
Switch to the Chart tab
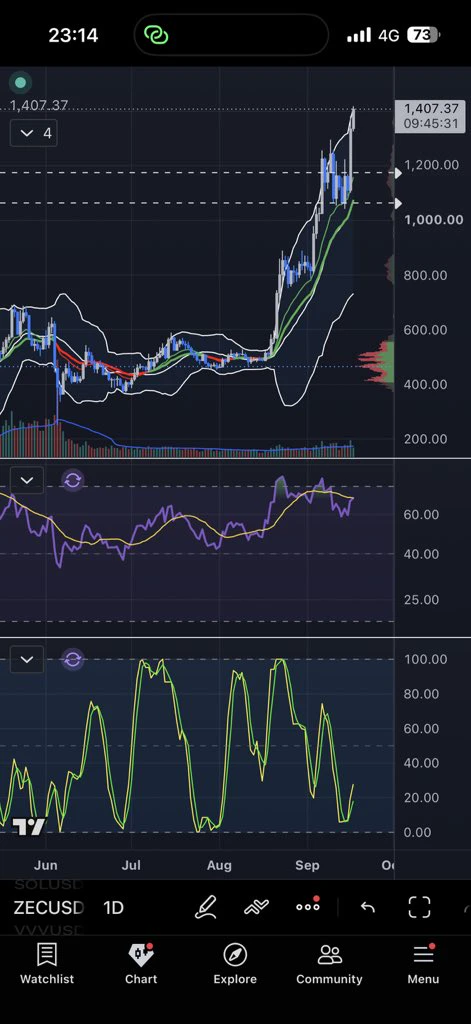pyautogui.click(x=141, y=964)
